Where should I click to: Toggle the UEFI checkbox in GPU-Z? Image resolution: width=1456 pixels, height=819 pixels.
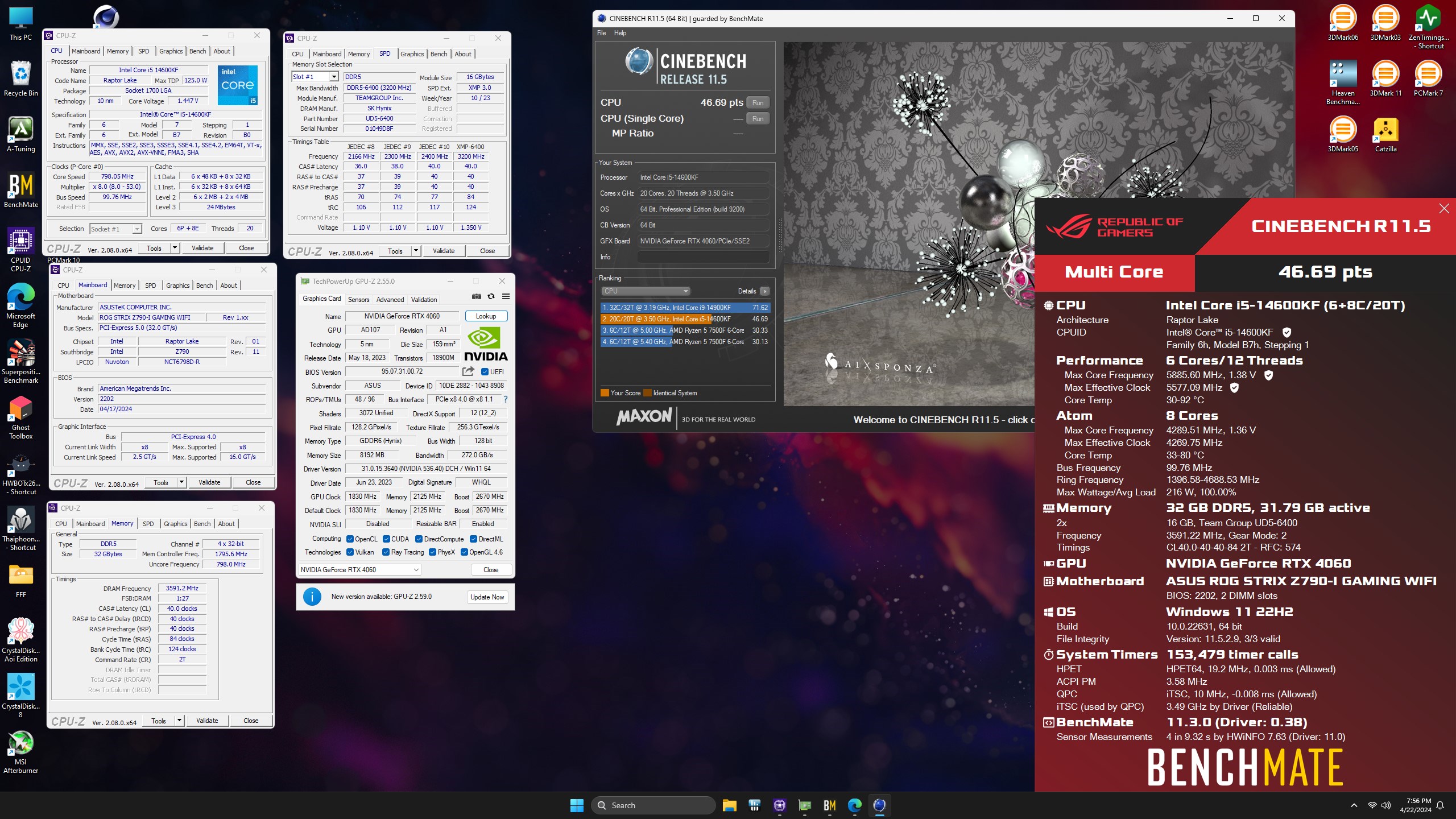point(485,372)
